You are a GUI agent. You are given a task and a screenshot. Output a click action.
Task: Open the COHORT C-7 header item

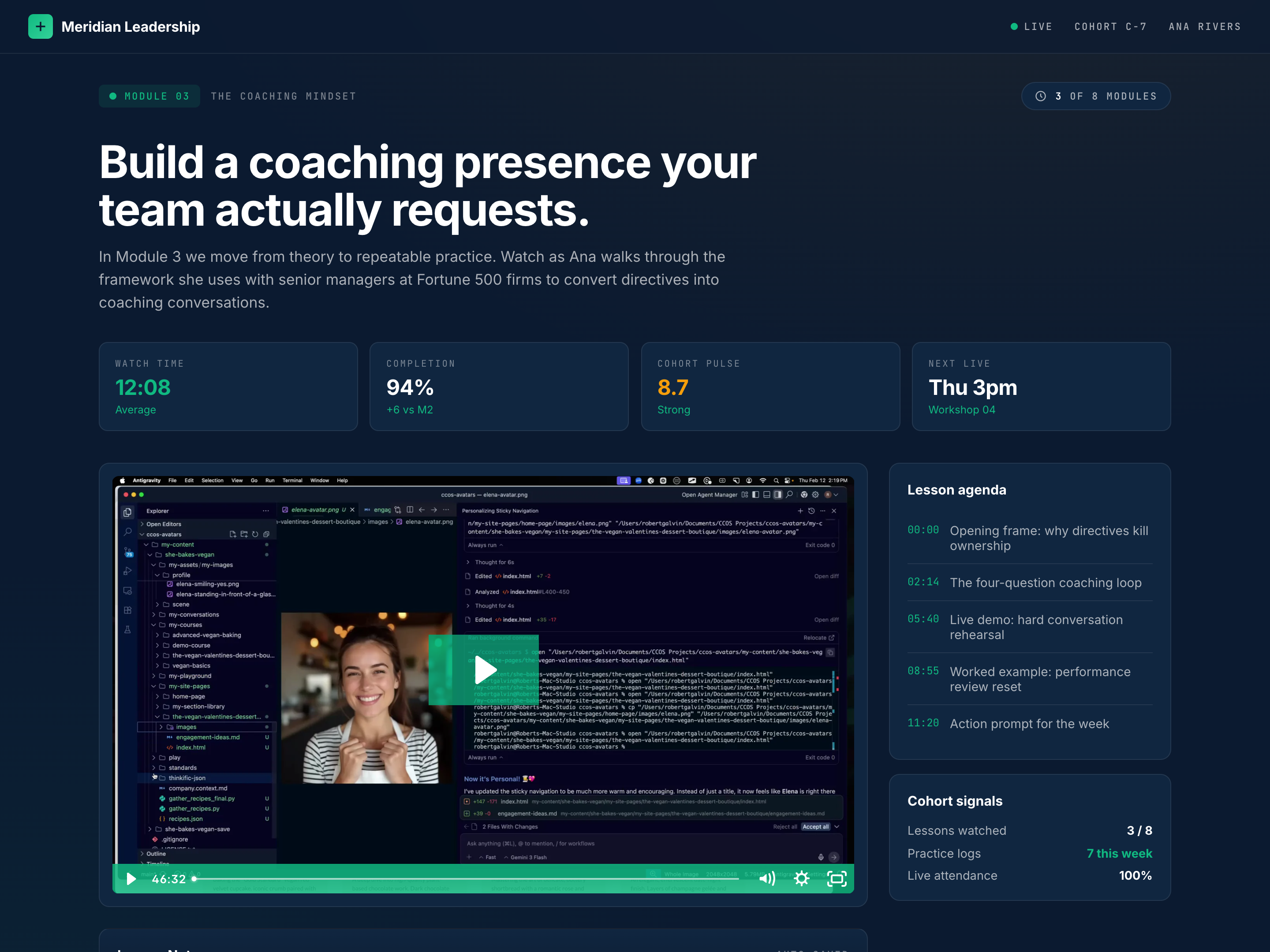tap(1110, 26)
